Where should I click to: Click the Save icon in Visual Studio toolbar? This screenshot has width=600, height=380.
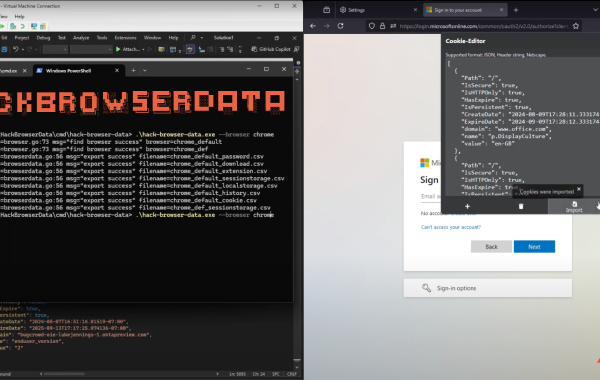click(4, 49)
